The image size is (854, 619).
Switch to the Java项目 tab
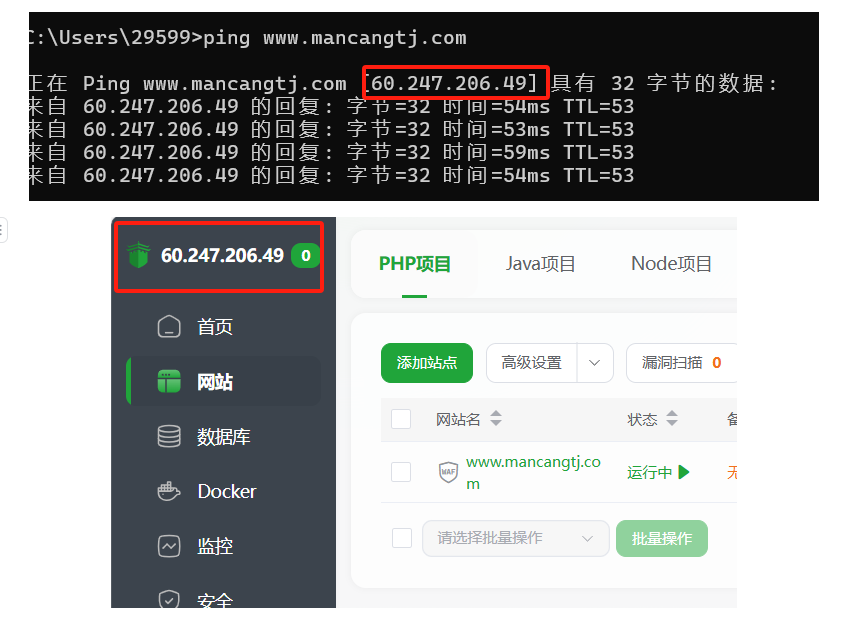coord(540,264)
